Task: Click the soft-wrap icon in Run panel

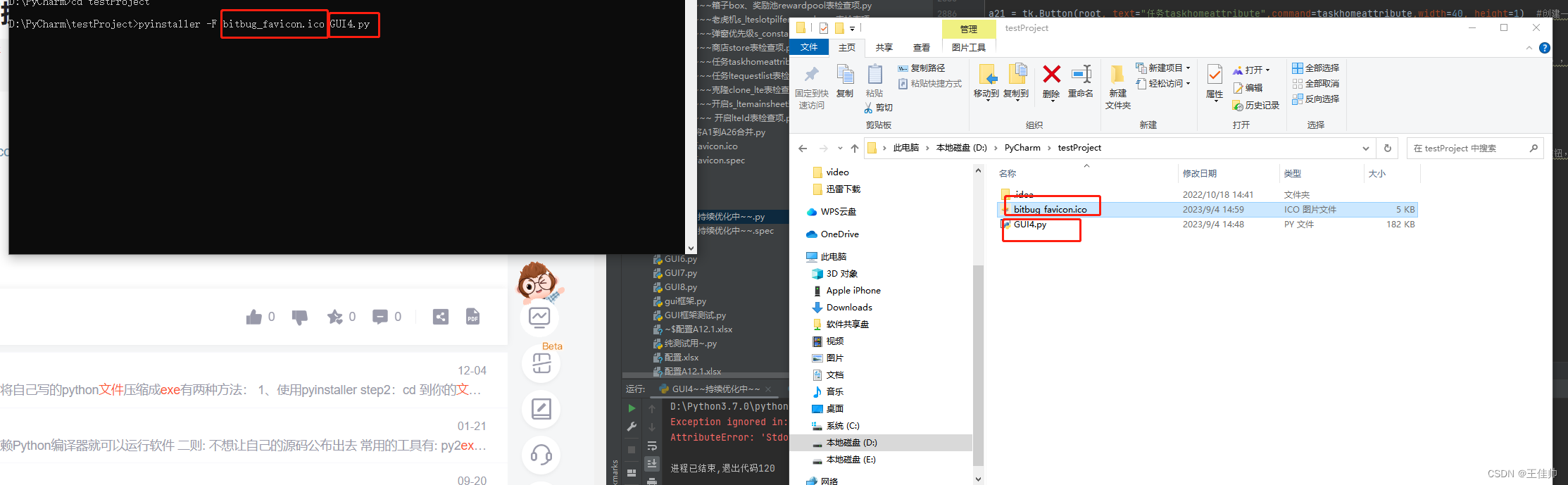Action: 652,446
